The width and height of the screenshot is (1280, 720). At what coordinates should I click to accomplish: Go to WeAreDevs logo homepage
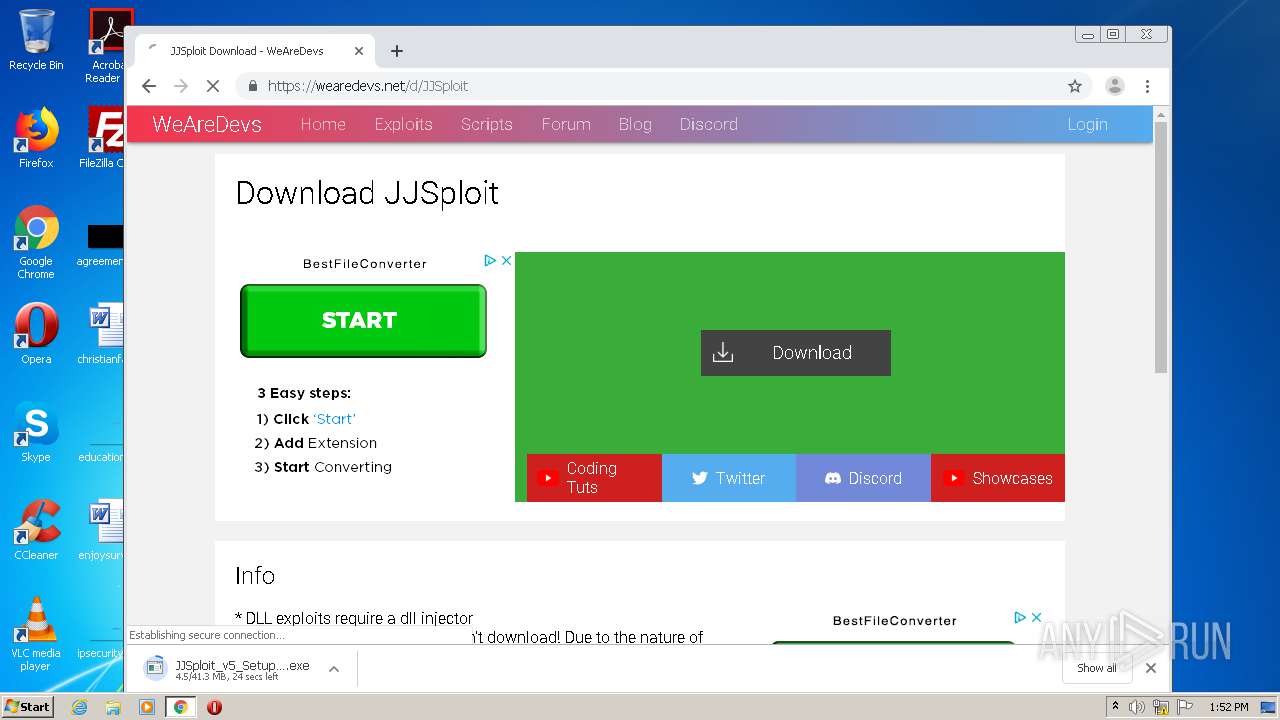(x=207, y=124)
